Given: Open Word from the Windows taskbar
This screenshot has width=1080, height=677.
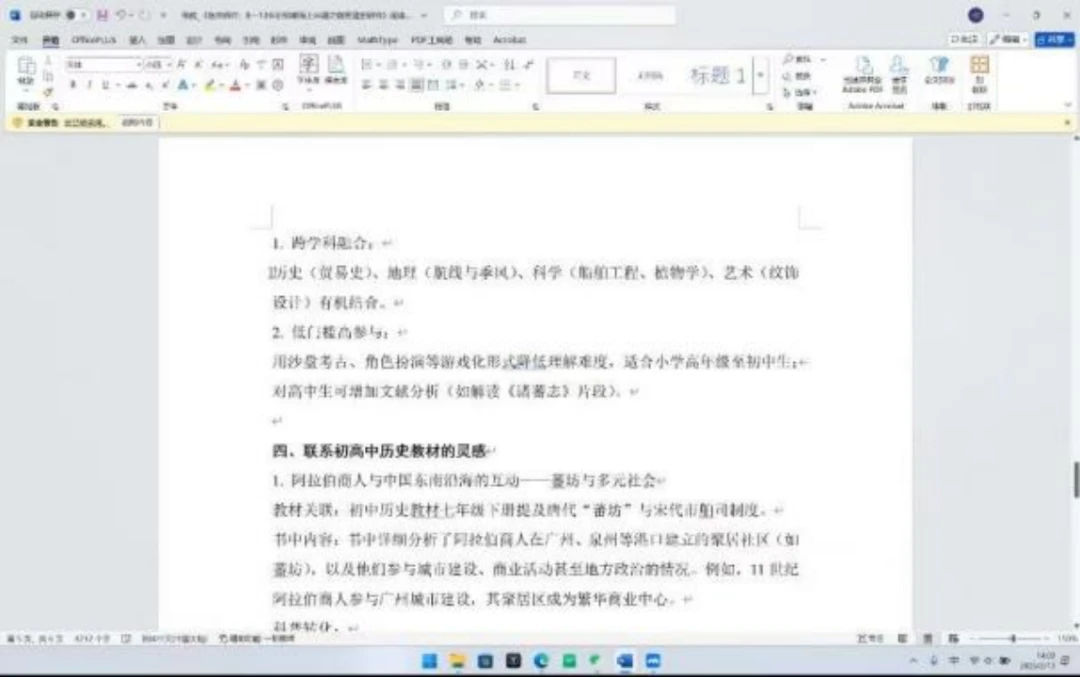Looking at the screenshot, I should coord(625,660).
